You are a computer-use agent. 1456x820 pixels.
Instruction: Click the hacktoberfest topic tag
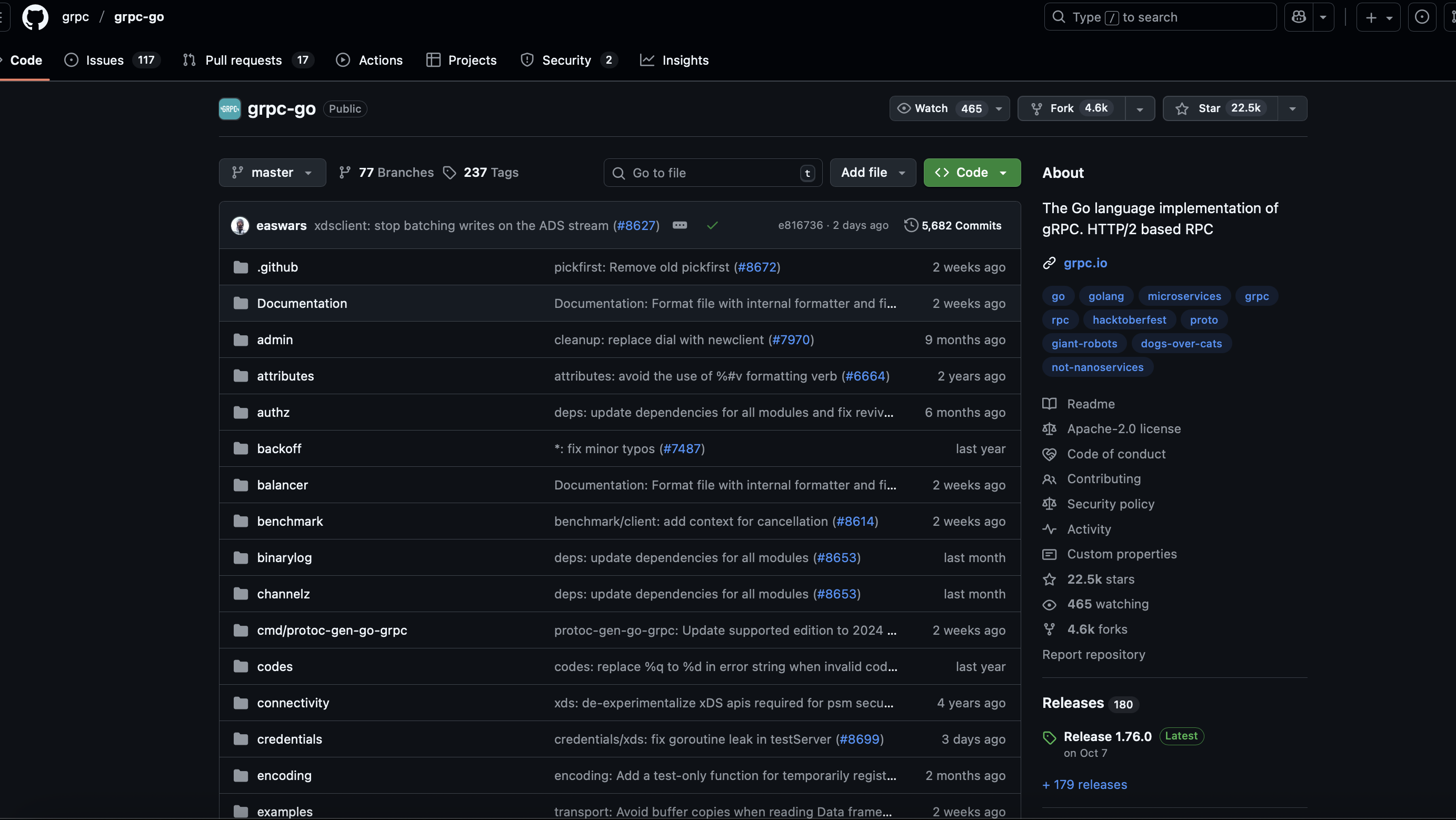click(x=1129, y=320)
